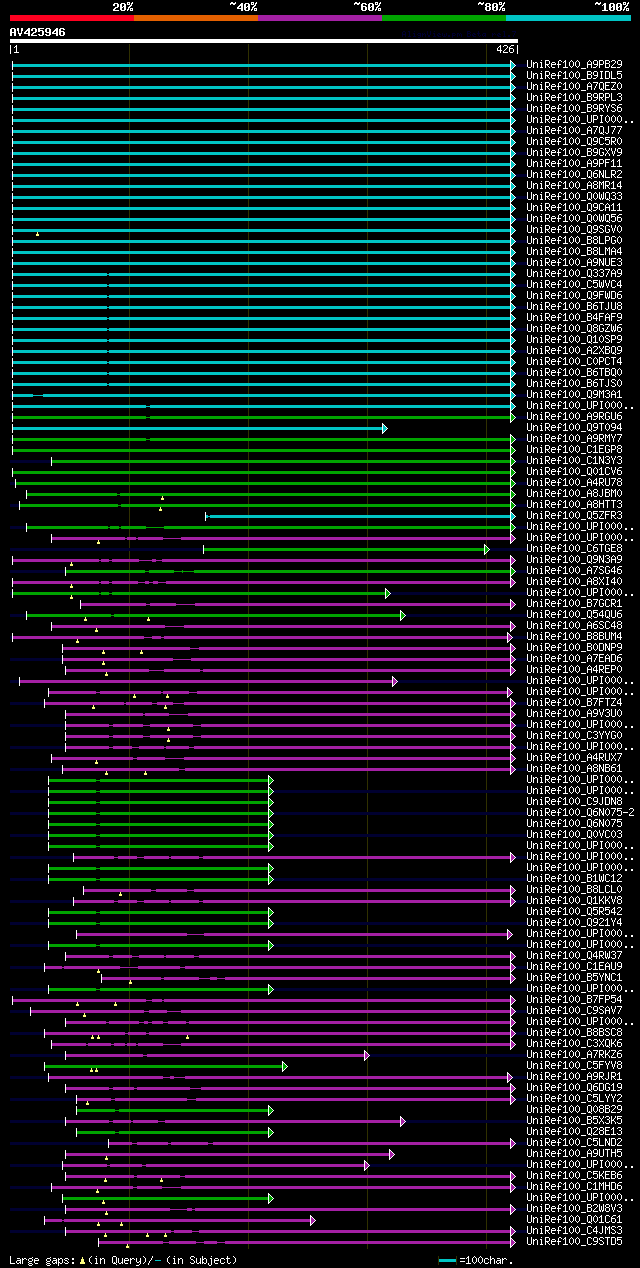The height and width of the screenshot is (1268, 640).
Task: Click the label UniRef100_C3XQK6
Action: pyautogui.click(x=574, y=1044)
